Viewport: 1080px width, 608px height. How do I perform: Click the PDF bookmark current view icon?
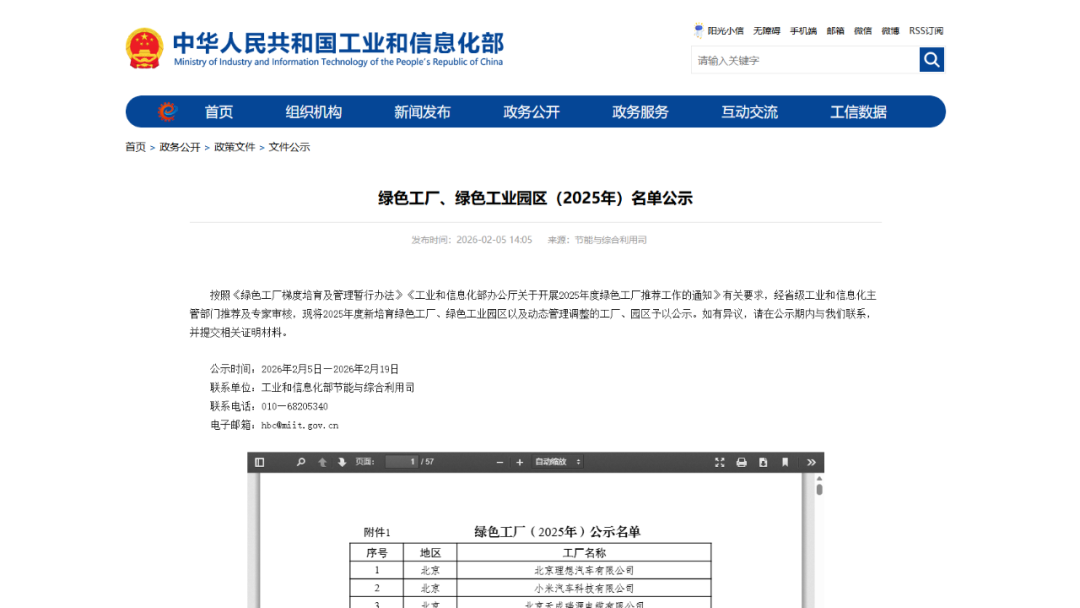point(785,462)
